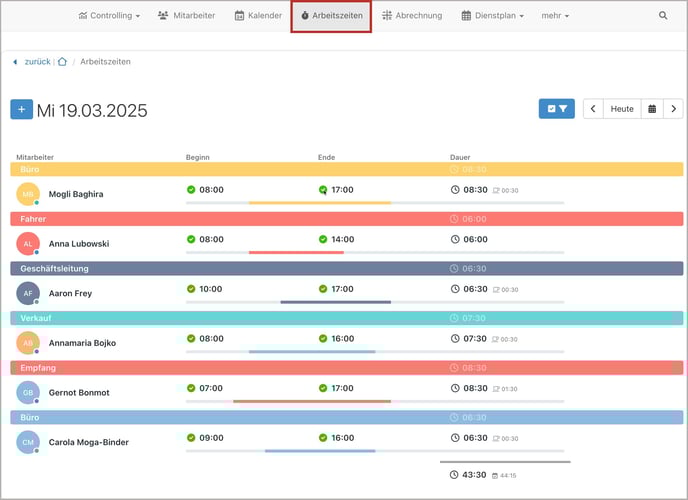Click Aaron Frey's 10:00 begin check icon
This screenshot has width=688, height=500.
[x=191, y=289]
